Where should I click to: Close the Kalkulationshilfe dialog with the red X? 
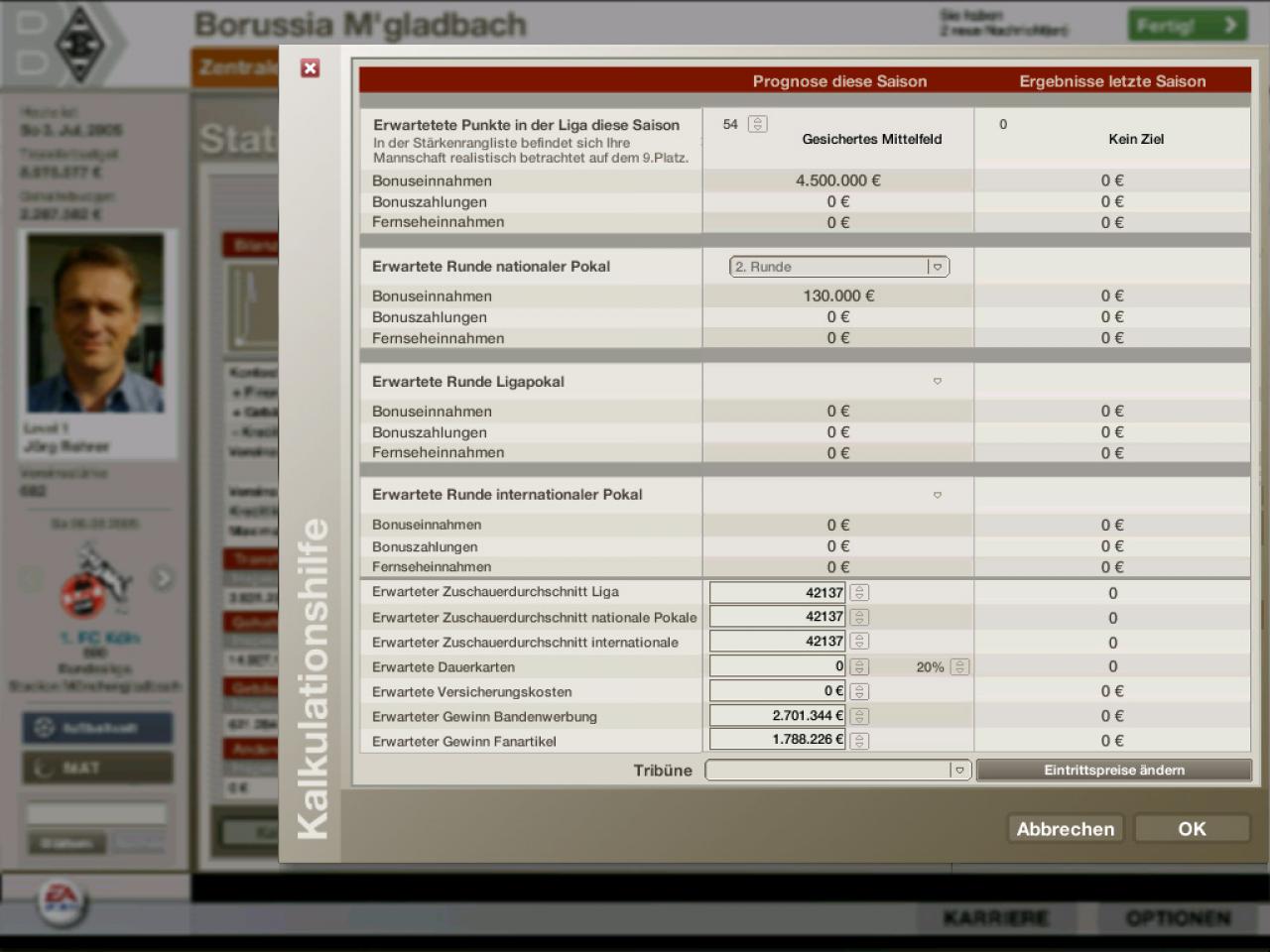pyautogui.click(x=311, y=67)
